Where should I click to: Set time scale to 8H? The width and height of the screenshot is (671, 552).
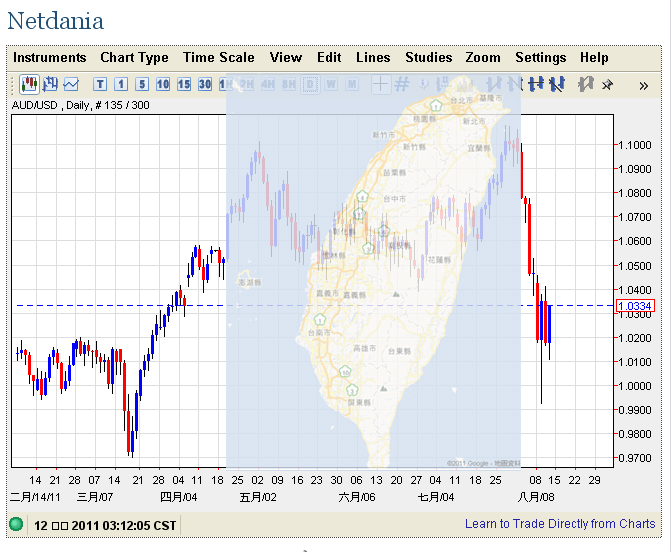(x=288, y=84)
